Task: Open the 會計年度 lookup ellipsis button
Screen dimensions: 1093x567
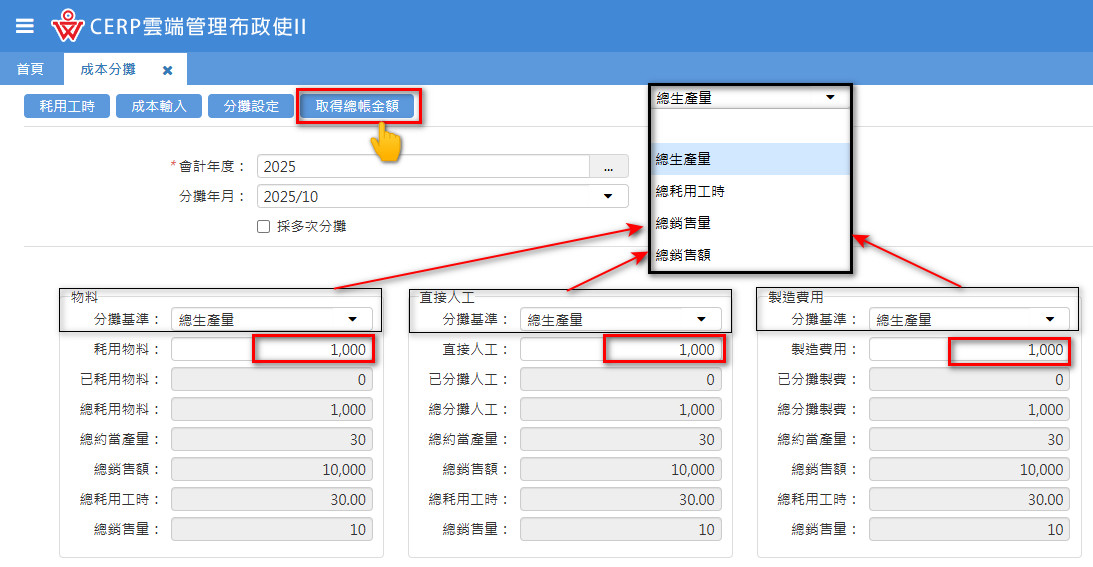Action: [x=608, y=167]
